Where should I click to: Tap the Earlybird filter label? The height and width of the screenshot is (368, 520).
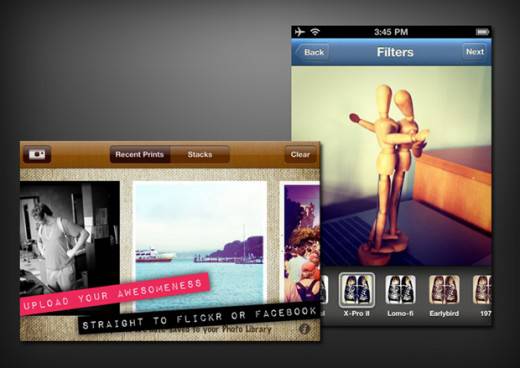444,313
